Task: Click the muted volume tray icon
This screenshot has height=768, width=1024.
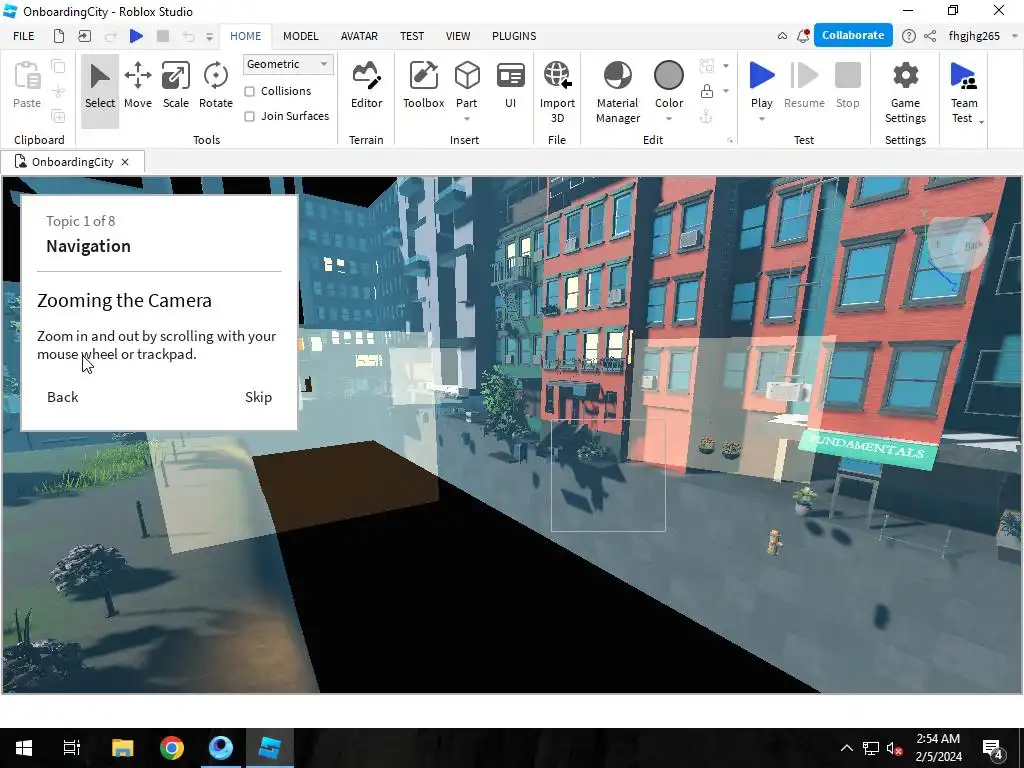Action: point(894,748)
